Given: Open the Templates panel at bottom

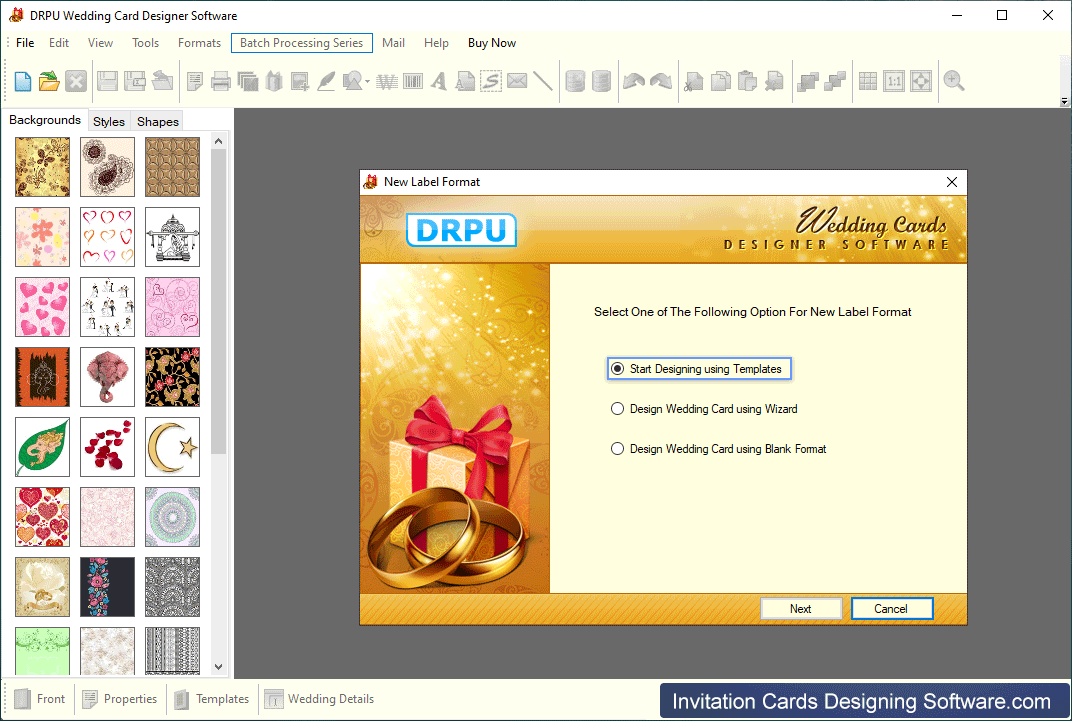Looking at the screenshot, I should 212,699.
